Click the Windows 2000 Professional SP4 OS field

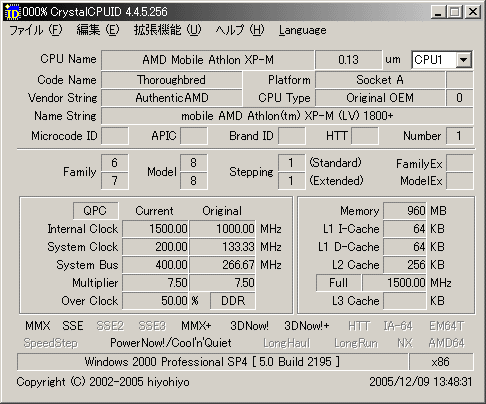click(212, 362)
